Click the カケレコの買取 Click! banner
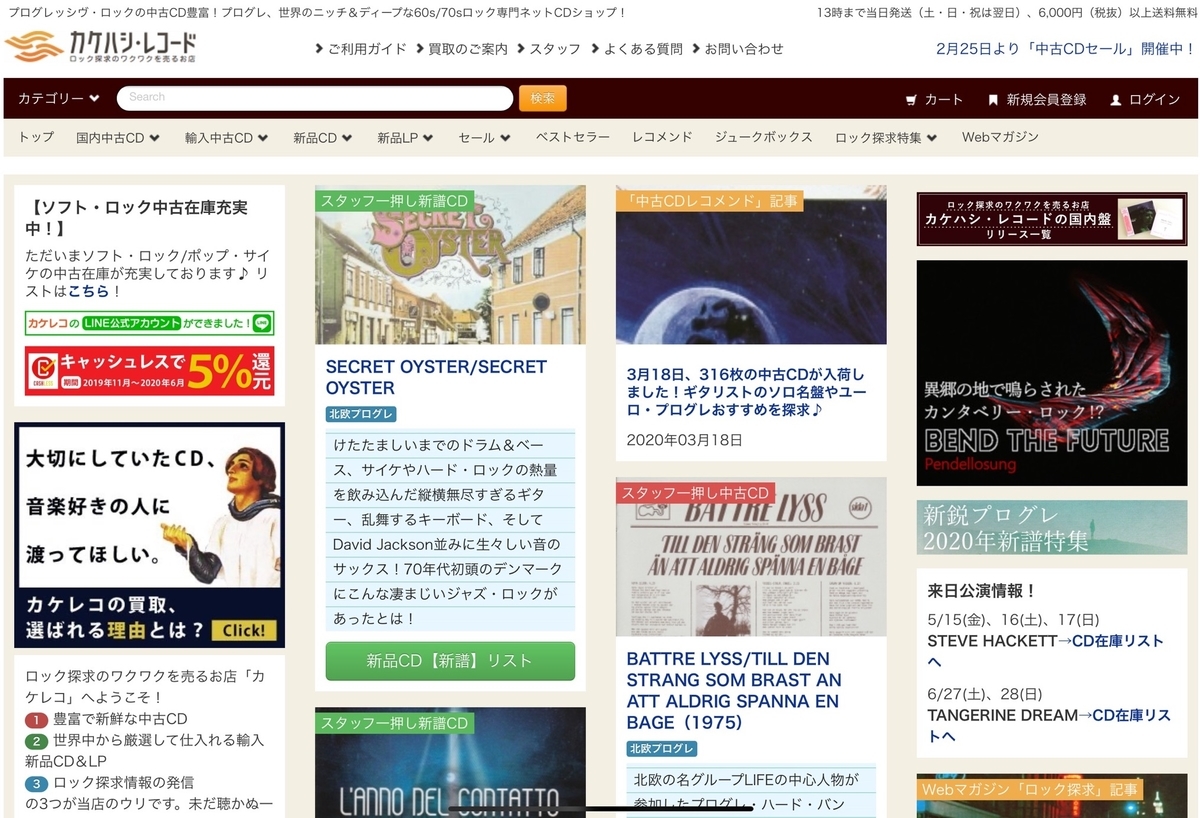The image size is (1200, 818). (x=150, y=535)
